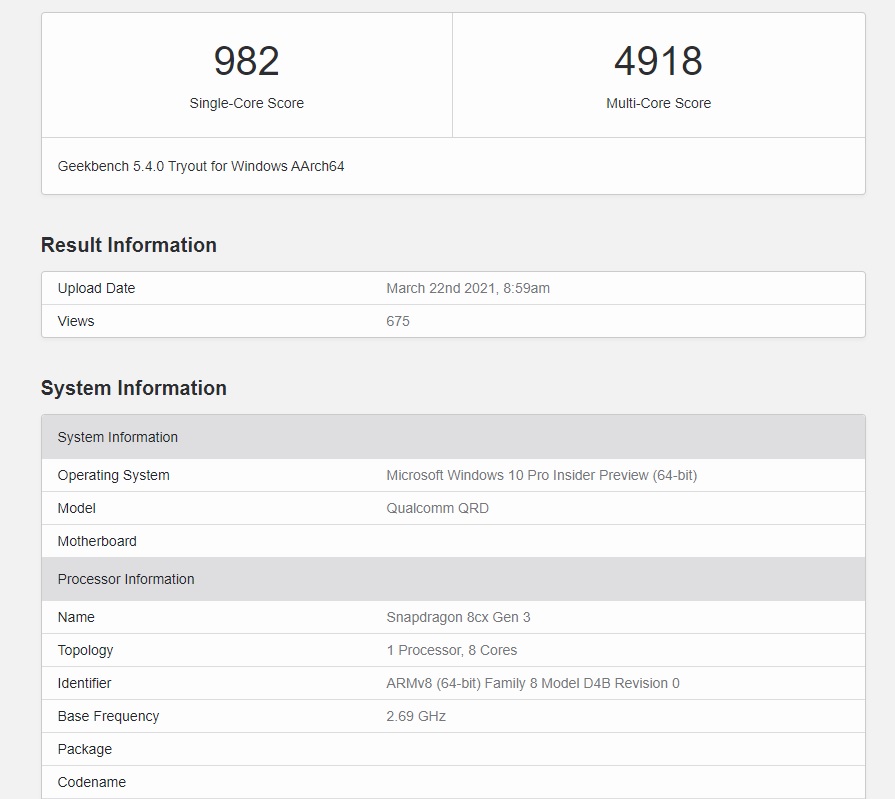
Task: Click the gray Processor Information table header
Action: pyautogui.click(x=126, y=579)
